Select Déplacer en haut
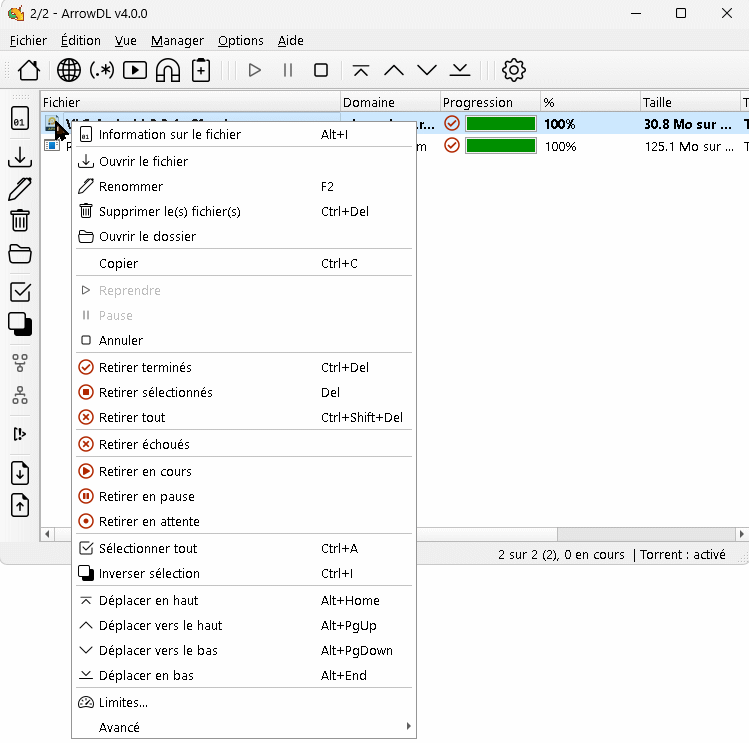 244,601
